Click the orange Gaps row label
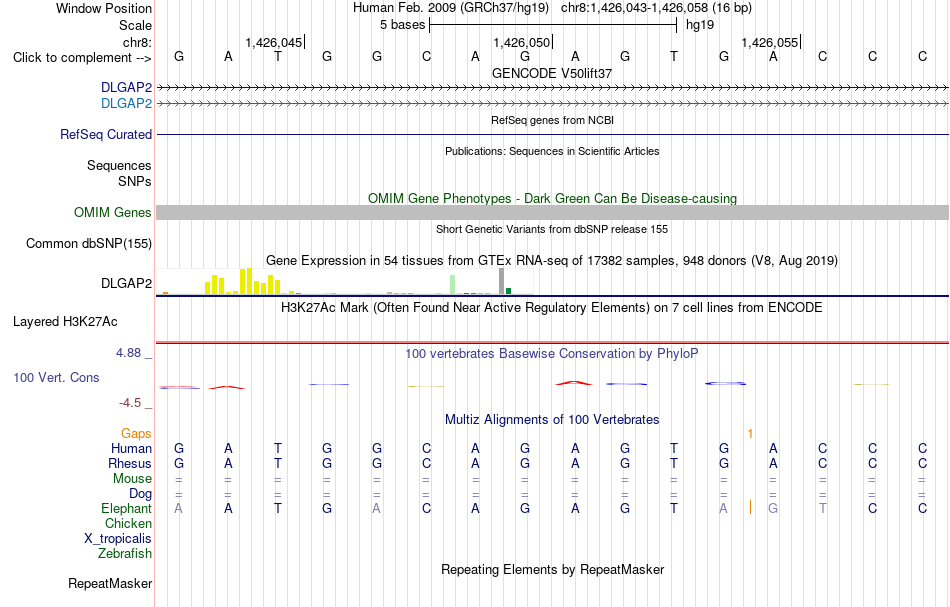This screenshot has width=950, height=607. click(x=136, y=433)
